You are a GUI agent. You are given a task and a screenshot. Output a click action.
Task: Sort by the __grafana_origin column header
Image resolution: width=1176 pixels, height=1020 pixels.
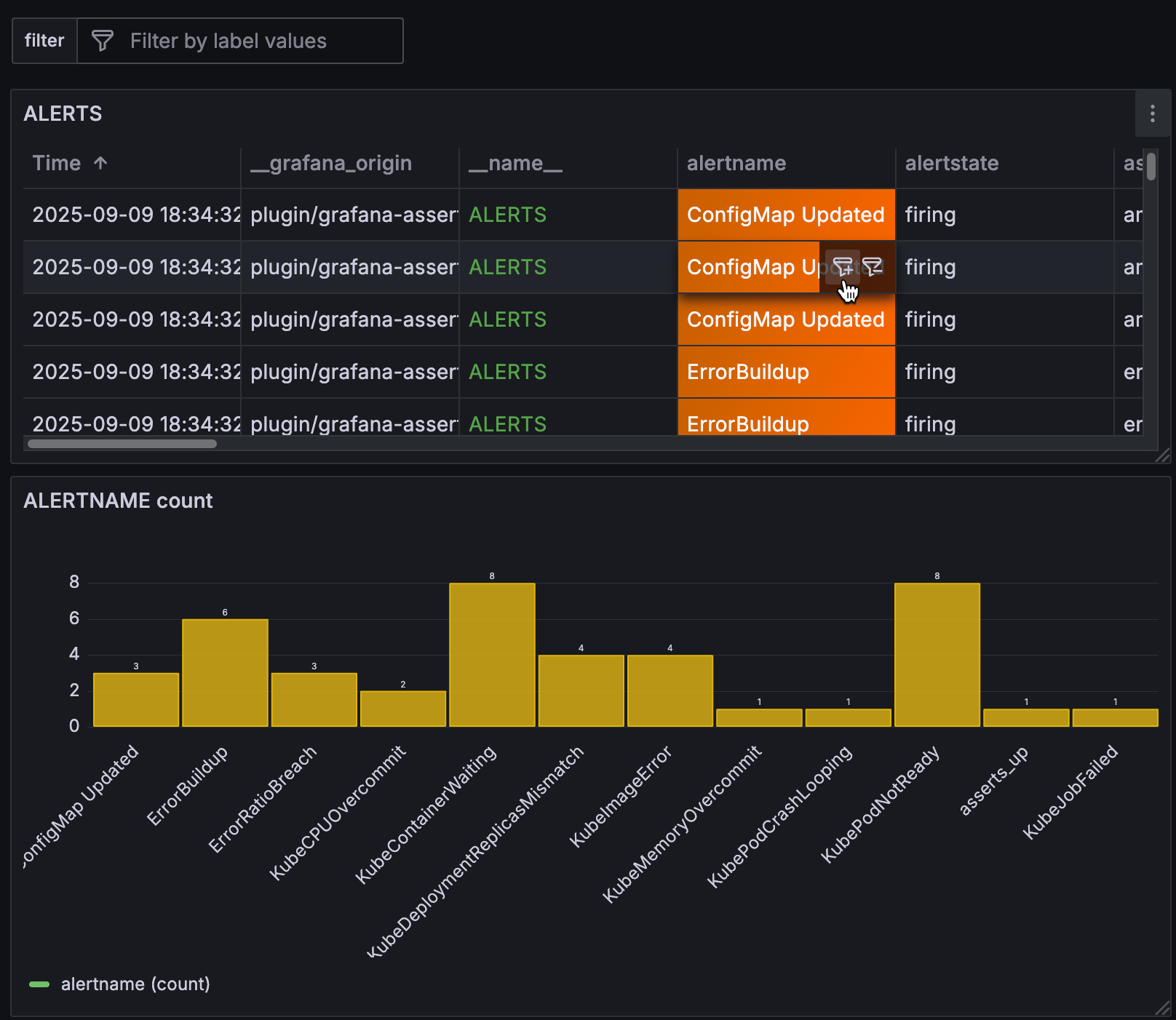pos(331,163)
